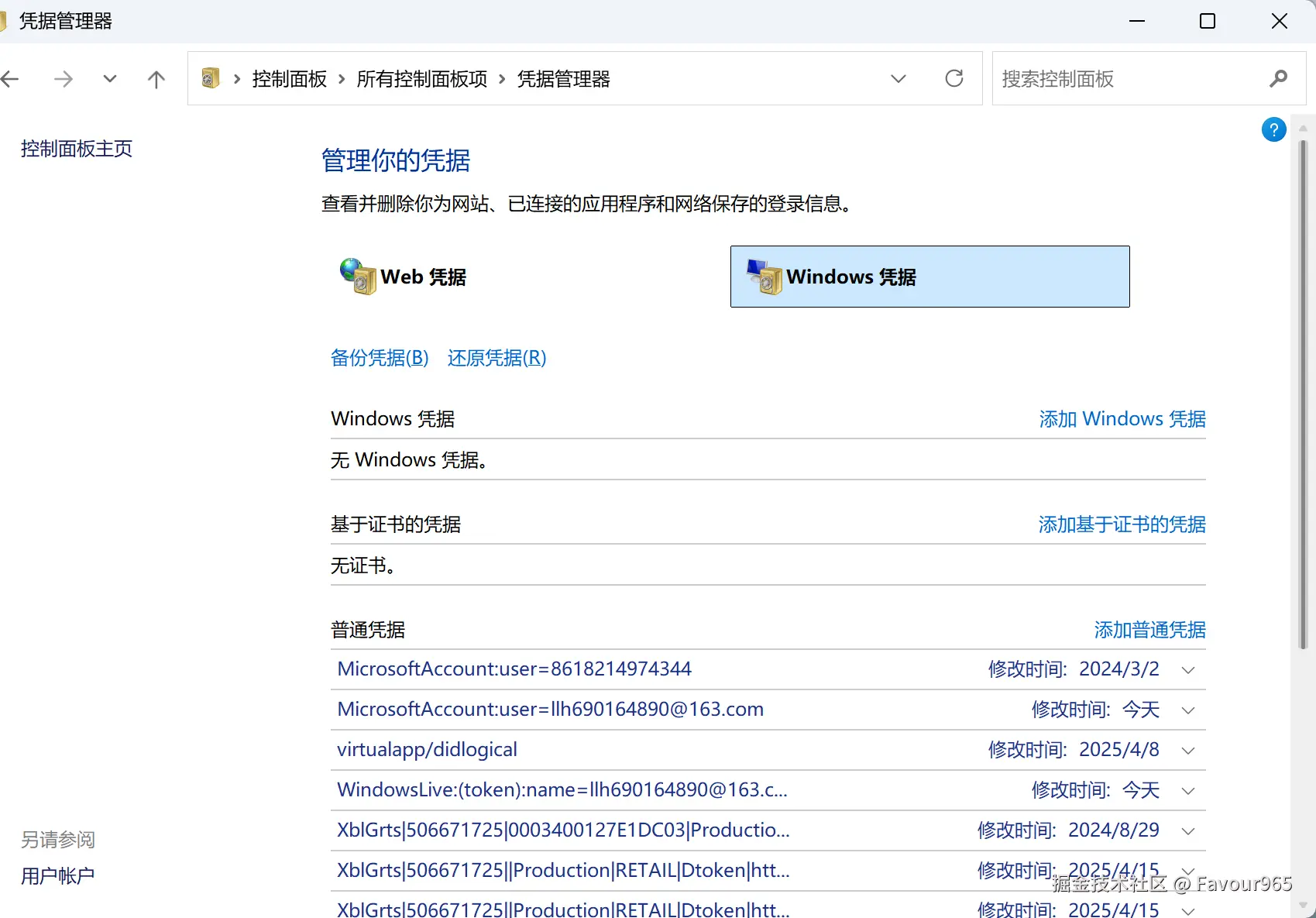Click 凭据管理器 in the breadcrumb path
The height and width of the screenshot is (918, 1316).
click(564, 79)
